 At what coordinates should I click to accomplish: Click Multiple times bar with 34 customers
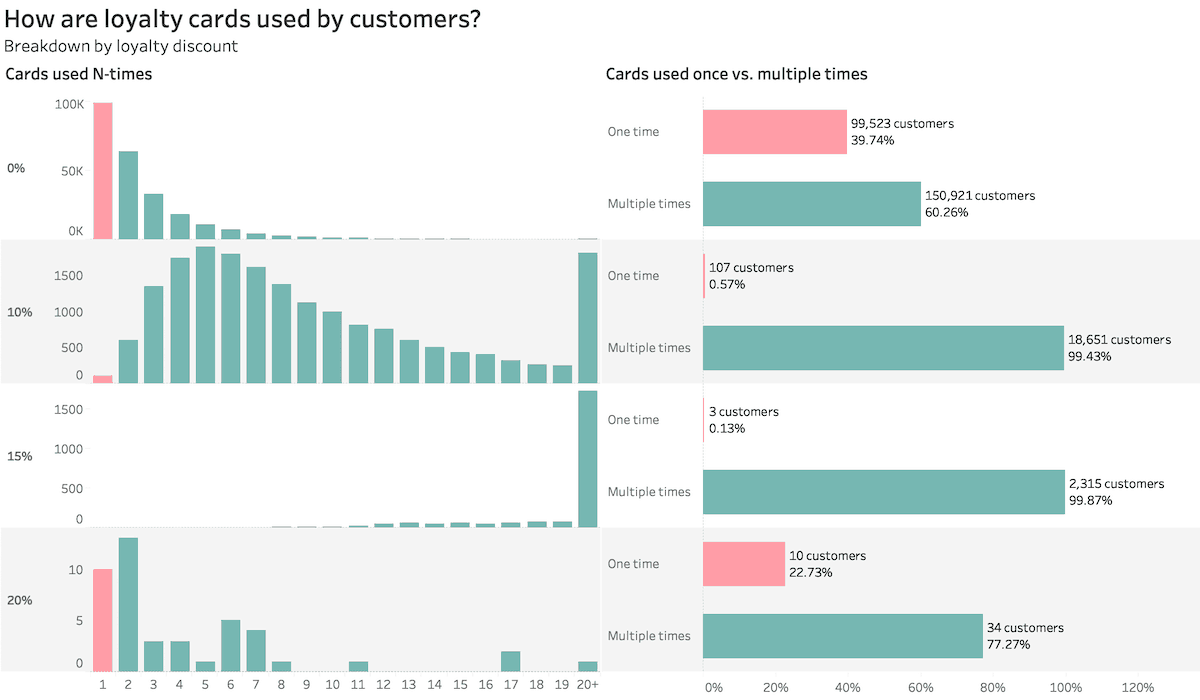pyautogui.click(x=843, y=636)
